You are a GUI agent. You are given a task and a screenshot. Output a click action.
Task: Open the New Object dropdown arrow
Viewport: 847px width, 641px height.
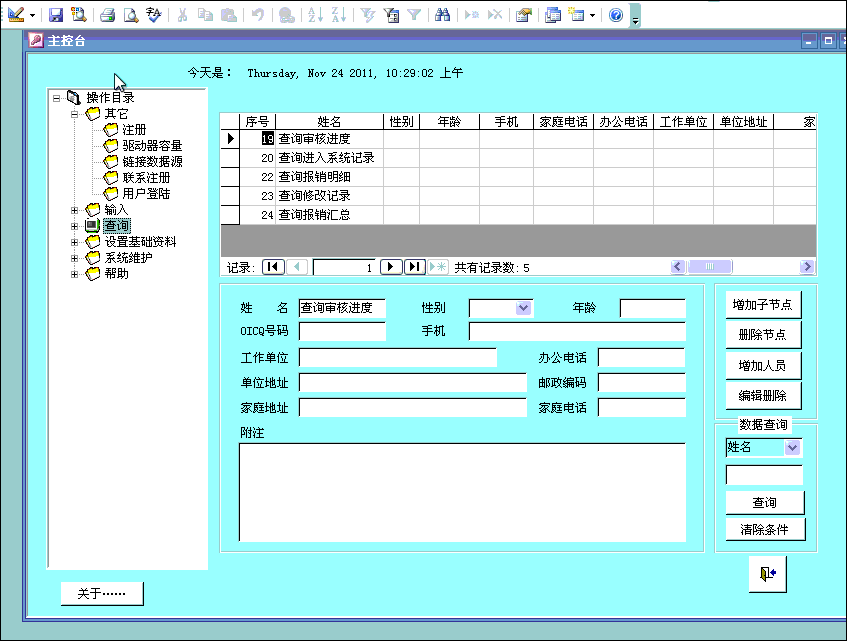[593, 15]
